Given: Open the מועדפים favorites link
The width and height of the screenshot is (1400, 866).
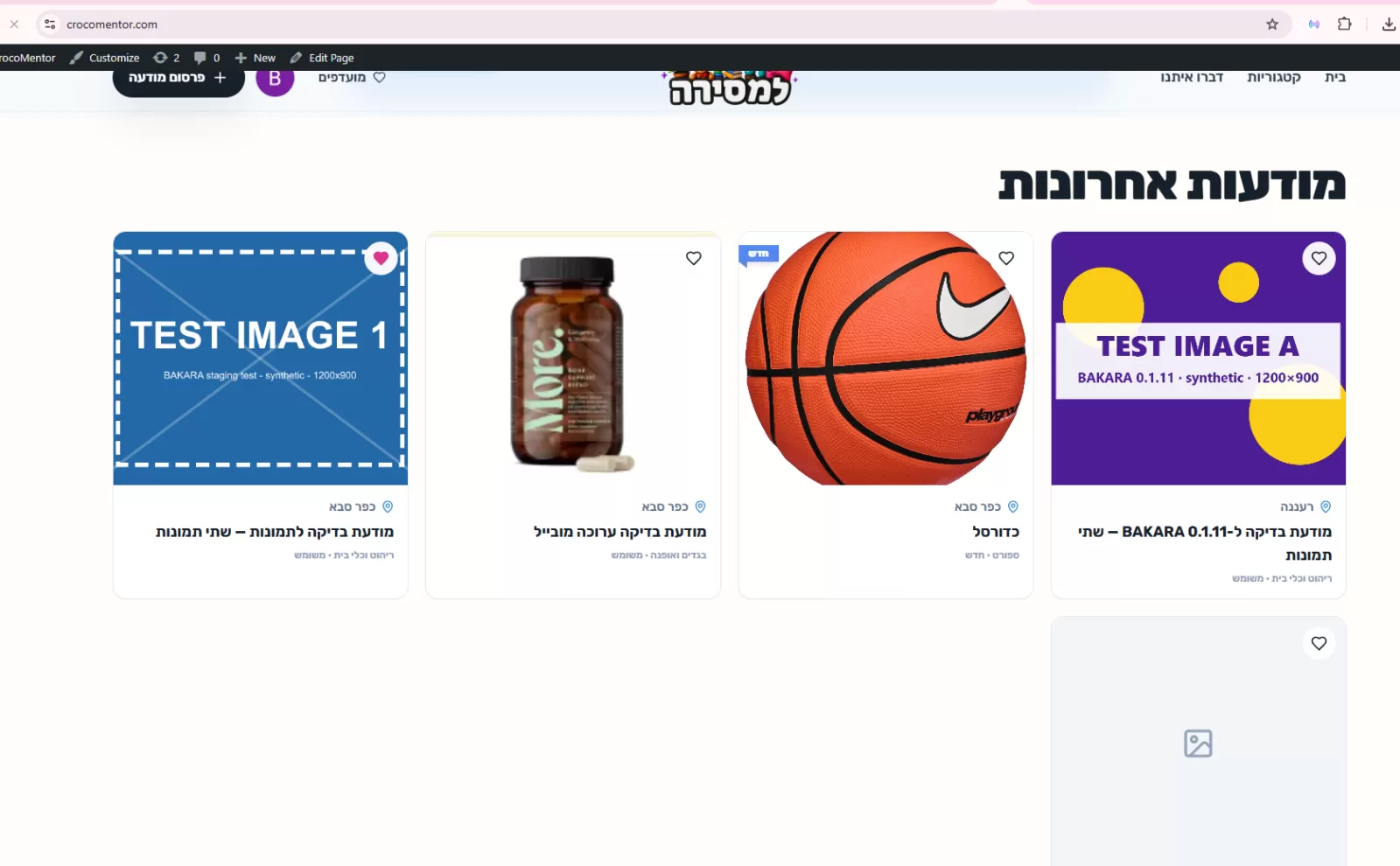Looking at the screenshot, I should [x=352, y=77].
